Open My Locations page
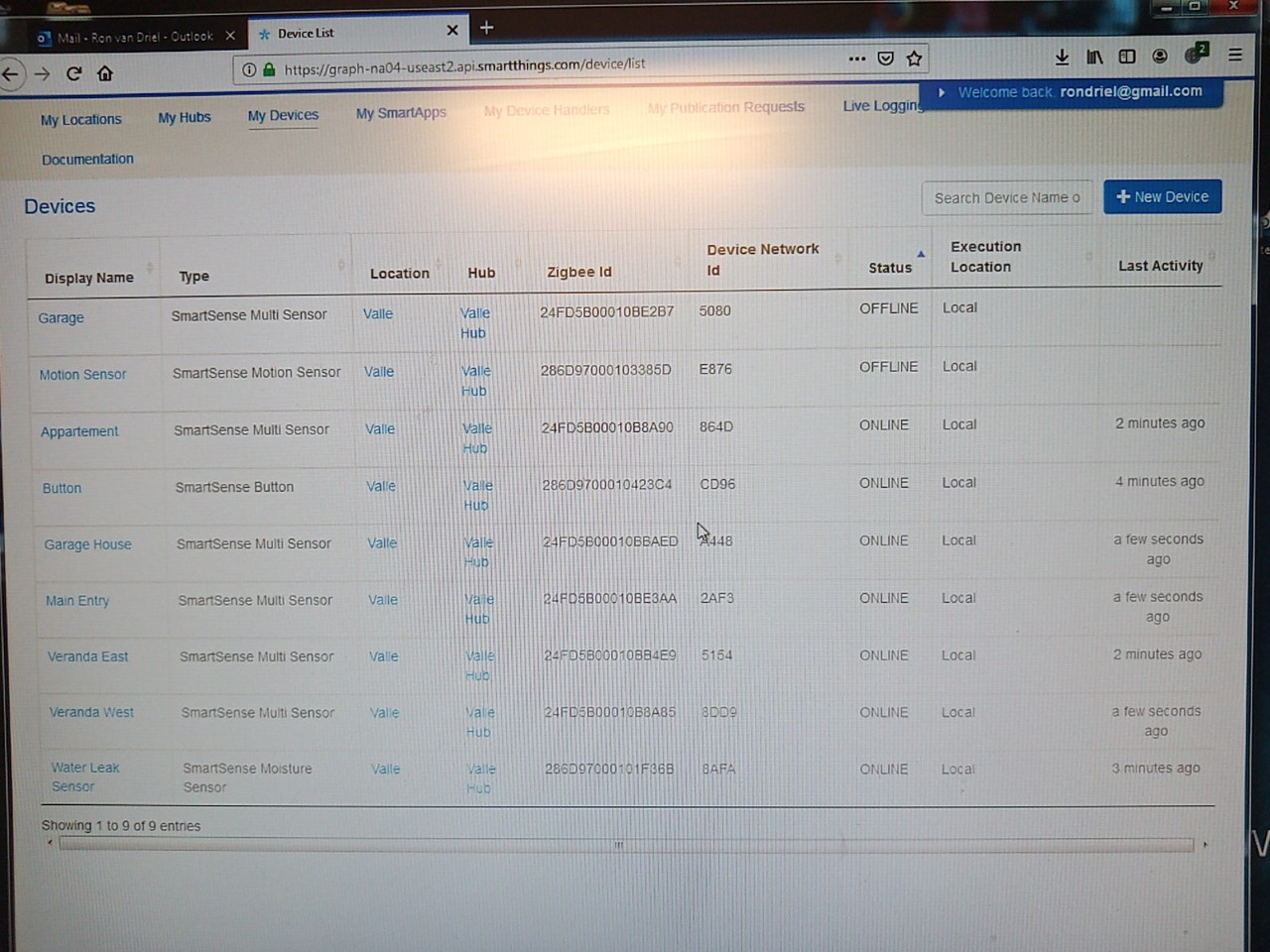Viewport: 1270px width, 952px height. 81,120
